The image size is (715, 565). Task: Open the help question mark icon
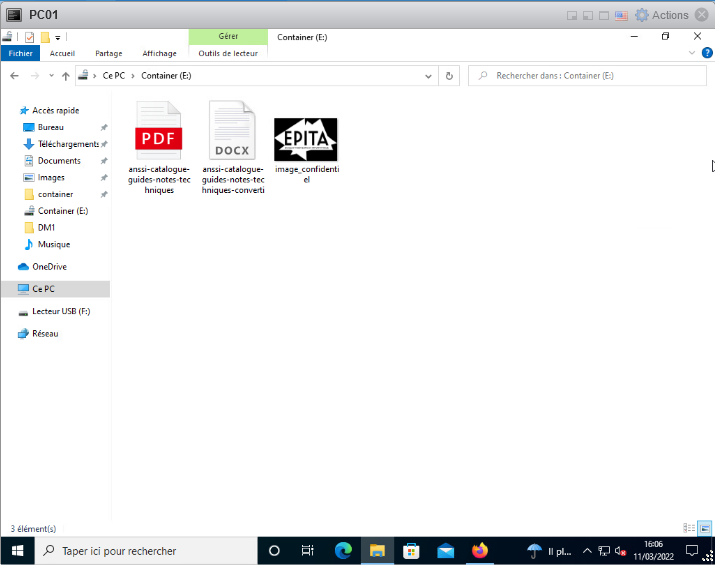point(706,53)
